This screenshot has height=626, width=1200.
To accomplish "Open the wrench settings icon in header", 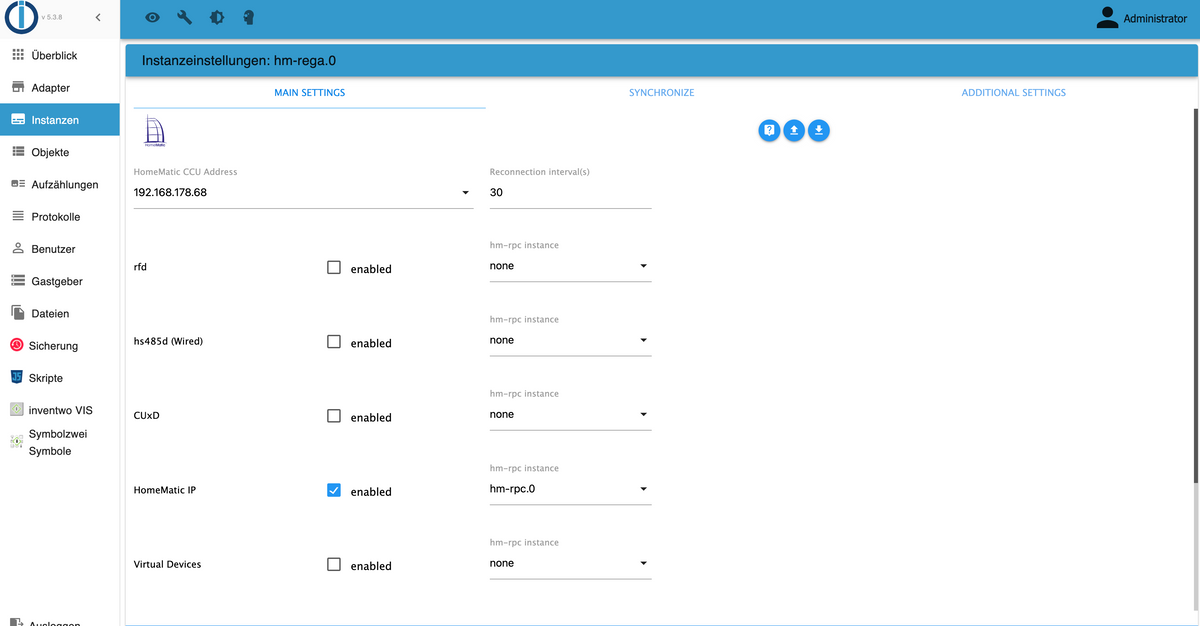I will coord(184,18).
